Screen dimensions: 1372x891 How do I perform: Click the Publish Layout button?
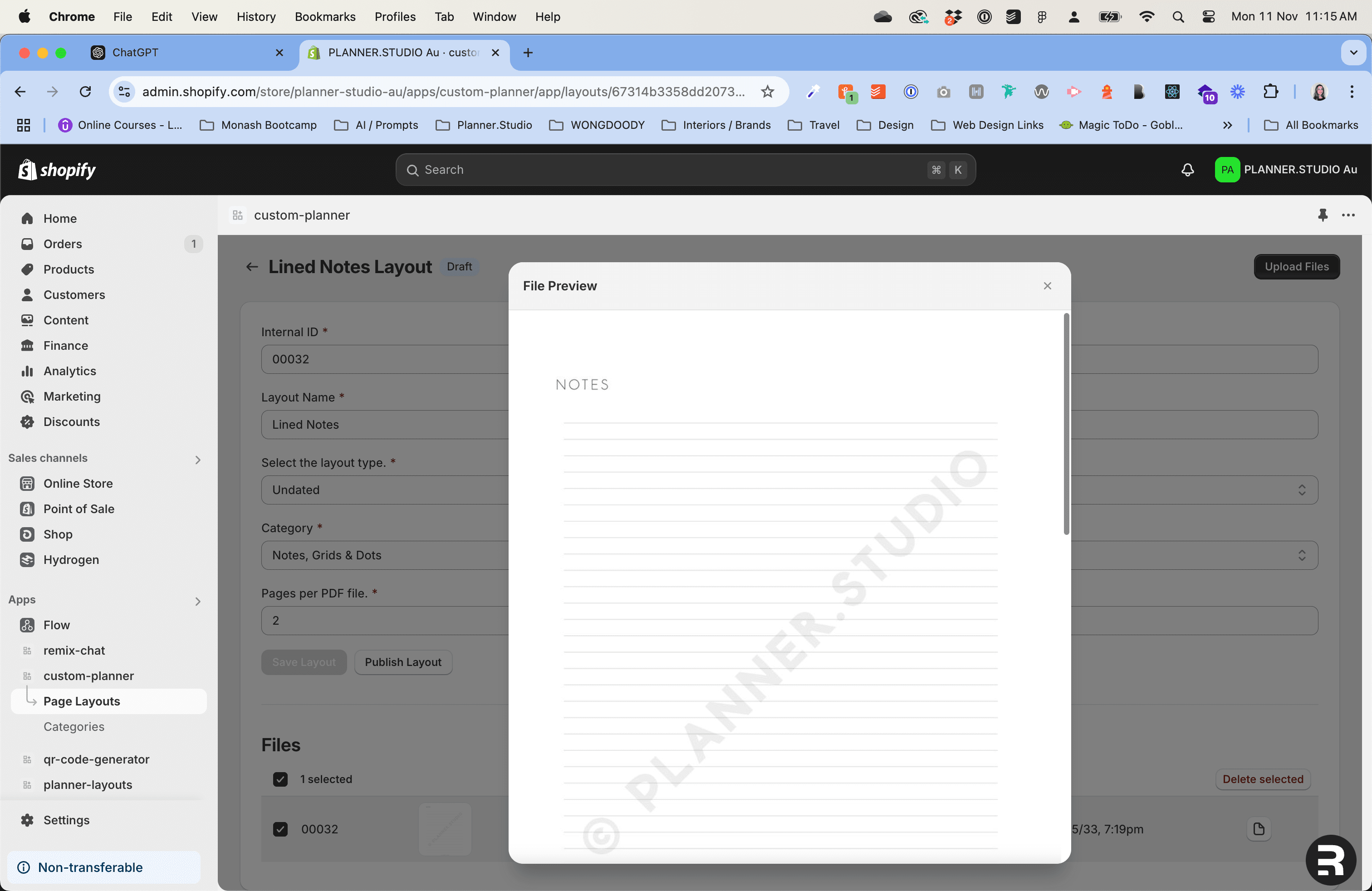(x=403, y=661)
